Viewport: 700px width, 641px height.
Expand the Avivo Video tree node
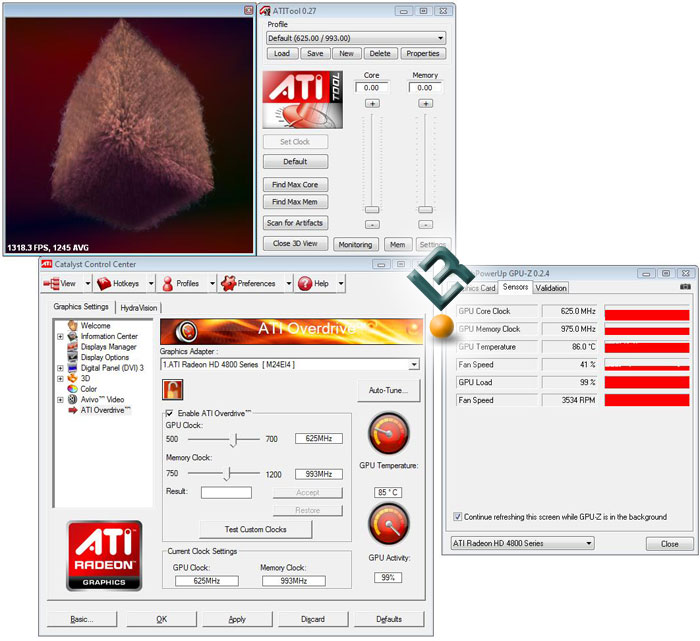pyautogui.click(x=60, y=400)
